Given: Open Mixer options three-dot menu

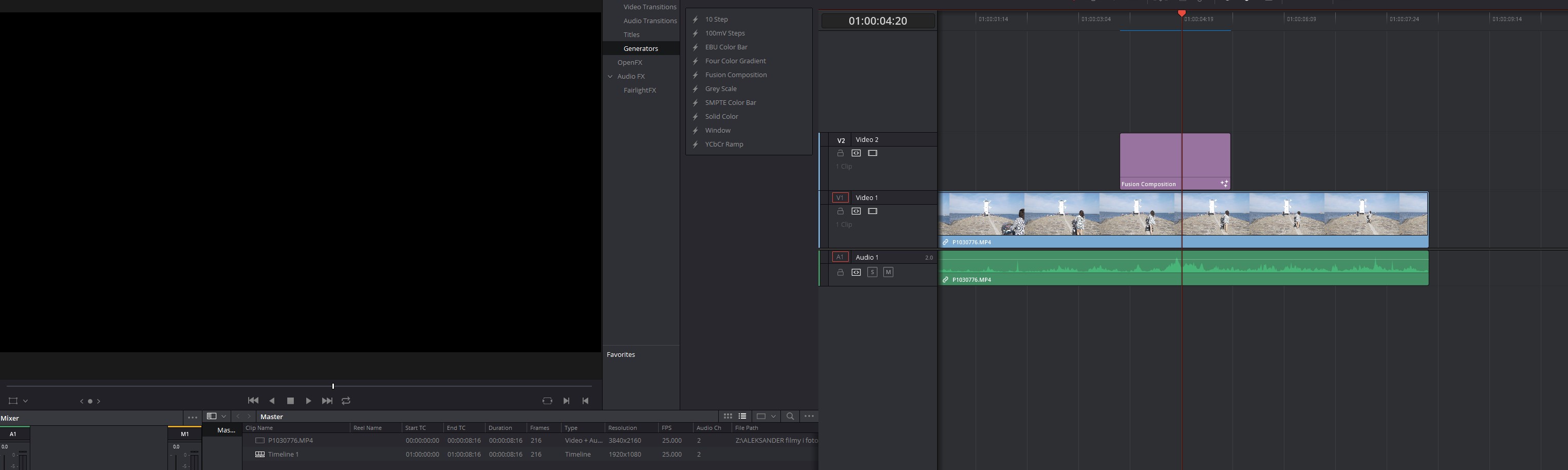Looking at the screenshot, I should click(x=192, y=418).
